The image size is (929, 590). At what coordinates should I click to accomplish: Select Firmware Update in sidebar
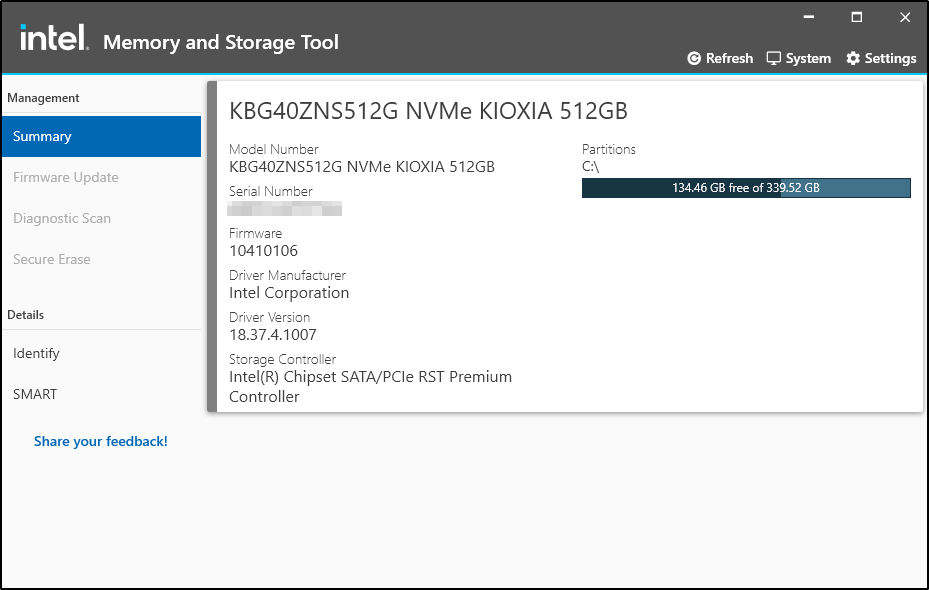pos(66,177)
